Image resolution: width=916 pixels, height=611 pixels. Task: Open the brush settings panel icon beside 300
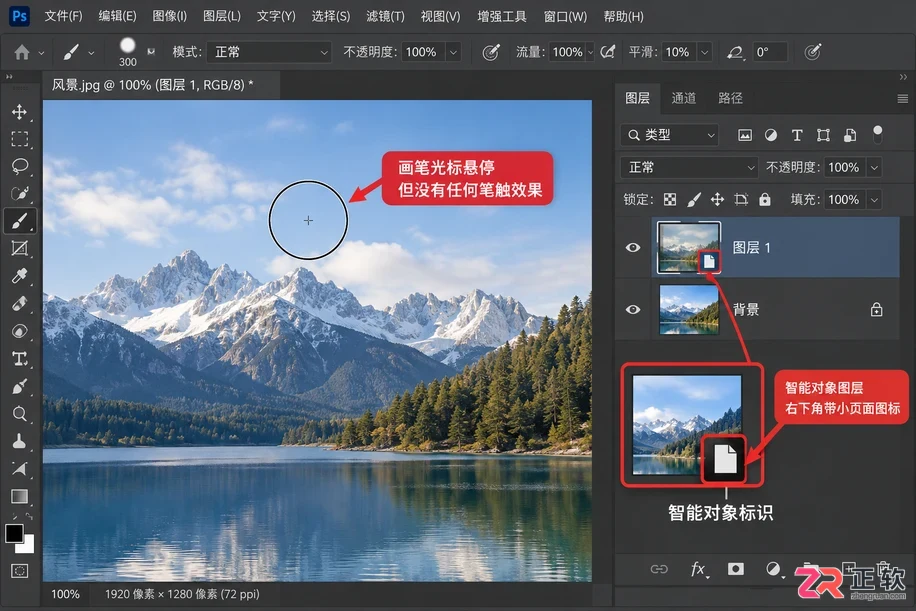(151, 51)
